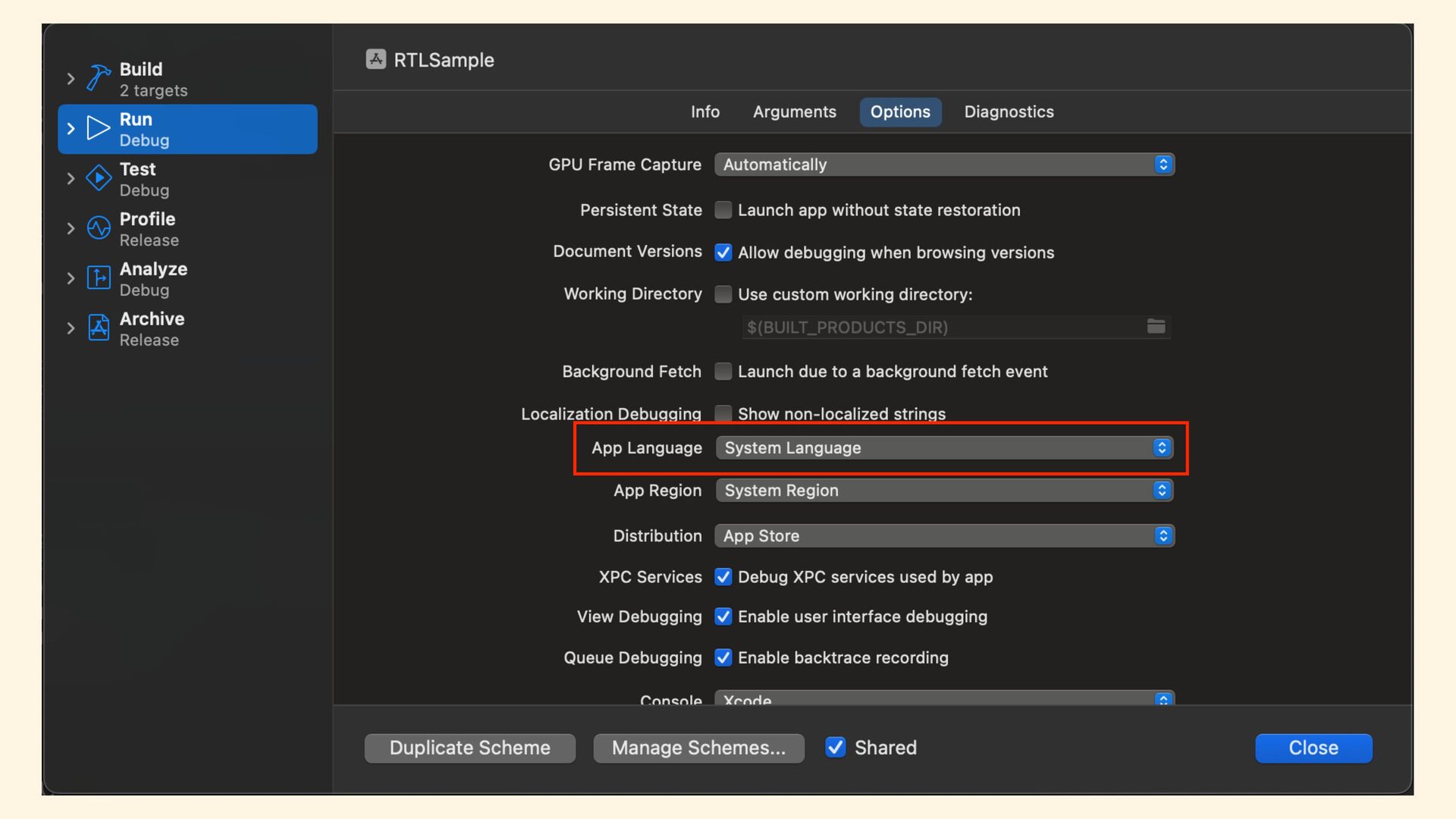Click the Build hammer icon

pos(99,78)
